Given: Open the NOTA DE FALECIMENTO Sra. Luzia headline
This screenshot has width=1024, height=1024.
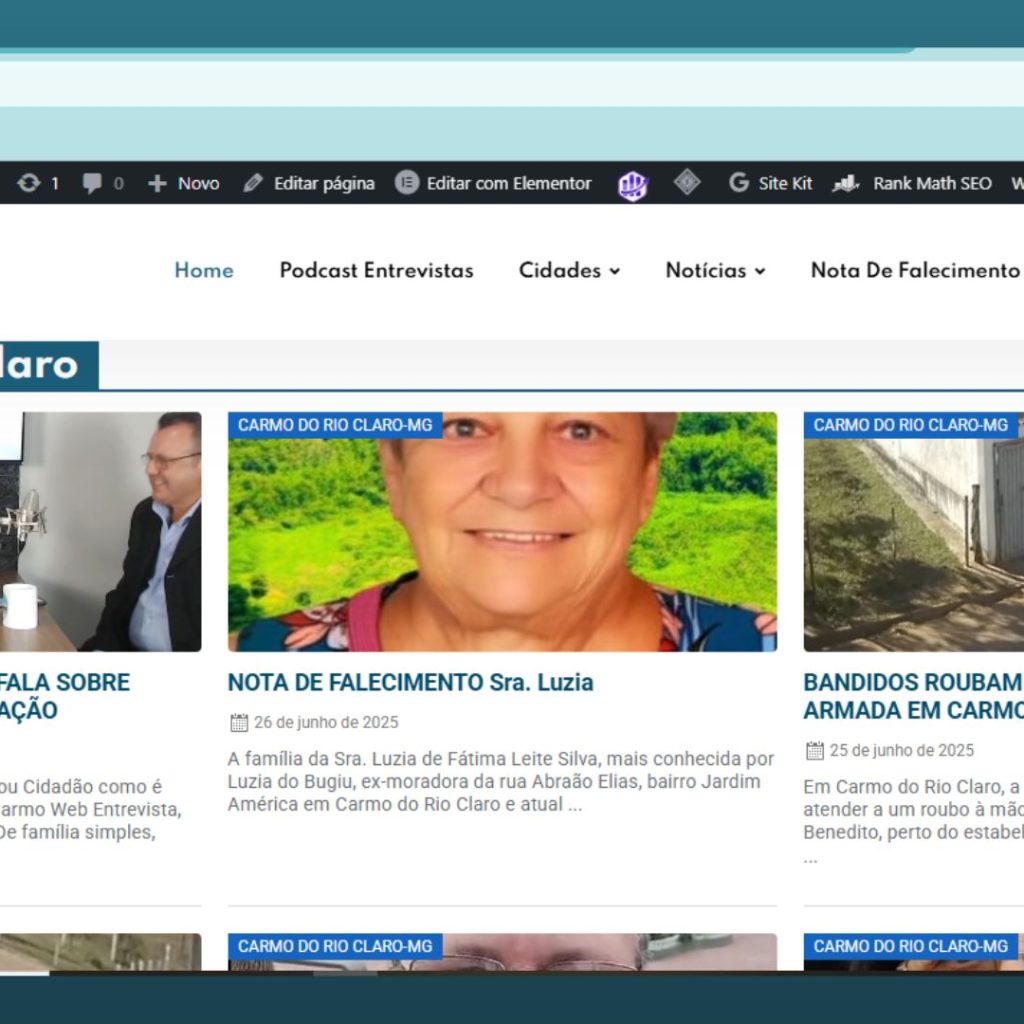Looking at the screenshot, I should point(410,682).
